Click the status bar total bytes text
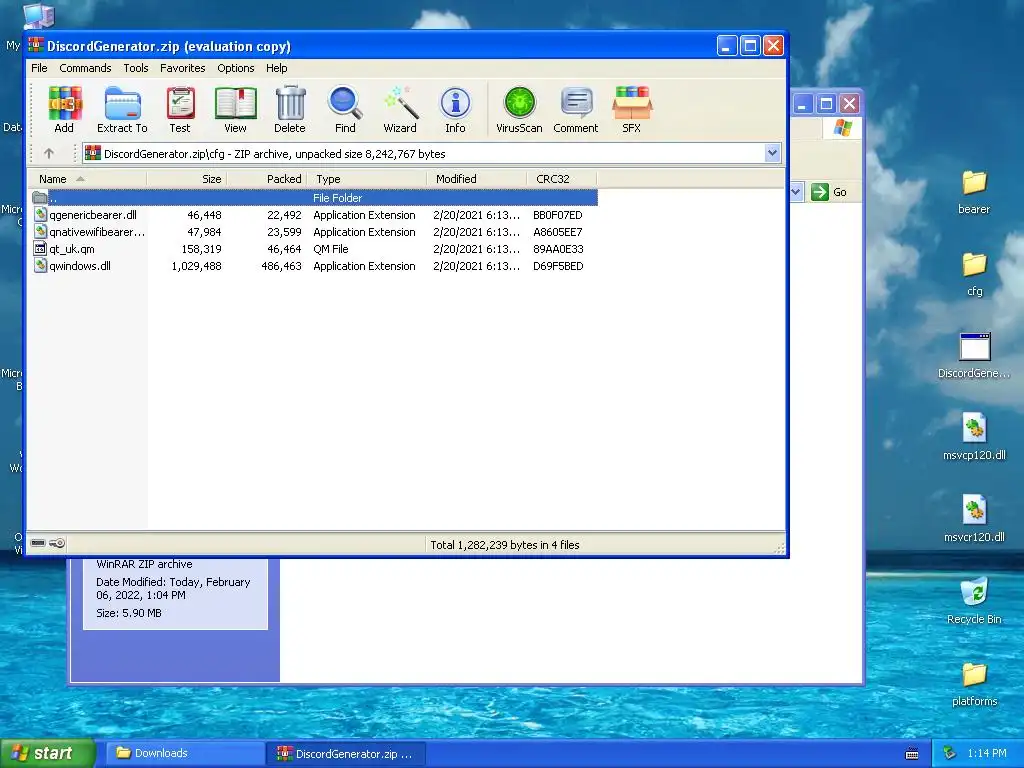 coord(505,545)
